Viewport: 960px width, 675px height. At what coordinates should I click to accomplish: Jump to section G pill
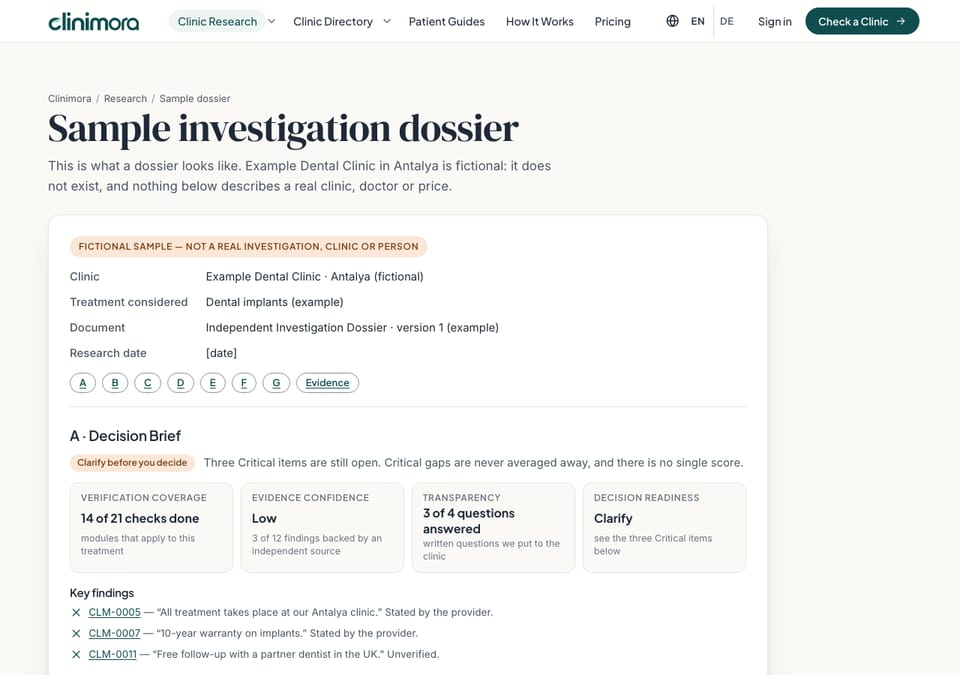coord(276,383)
